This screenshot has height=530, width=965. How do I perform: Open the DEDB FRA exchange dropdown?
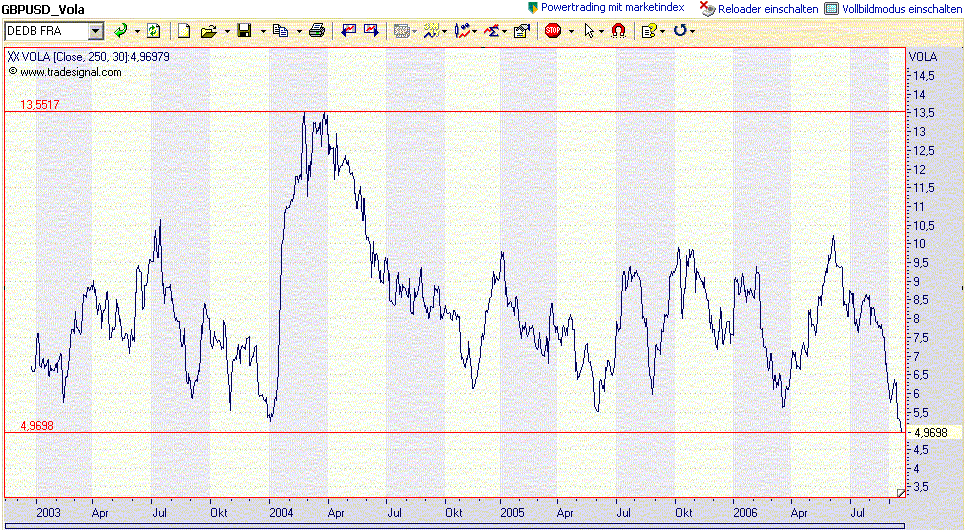96,31
